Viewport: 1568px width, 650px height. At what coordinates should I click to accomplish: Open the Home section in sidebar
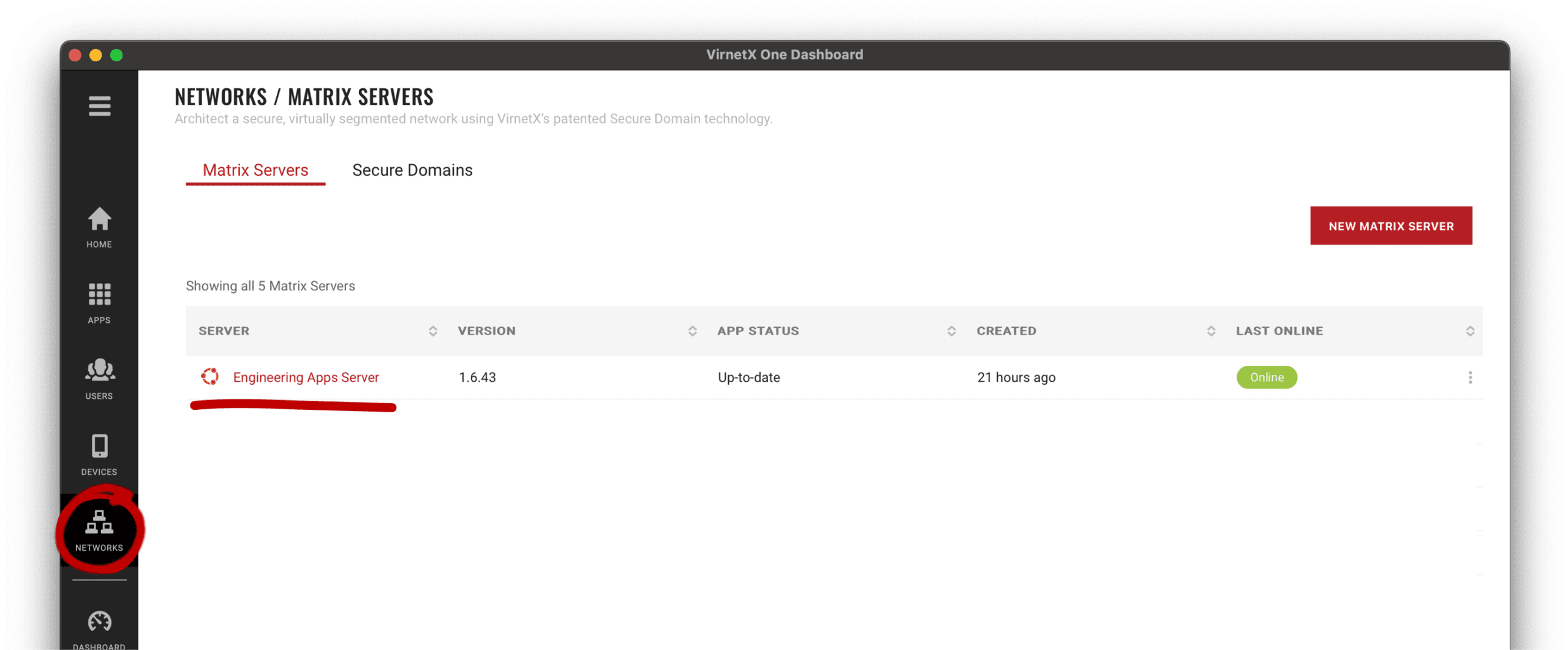point(99,228)
